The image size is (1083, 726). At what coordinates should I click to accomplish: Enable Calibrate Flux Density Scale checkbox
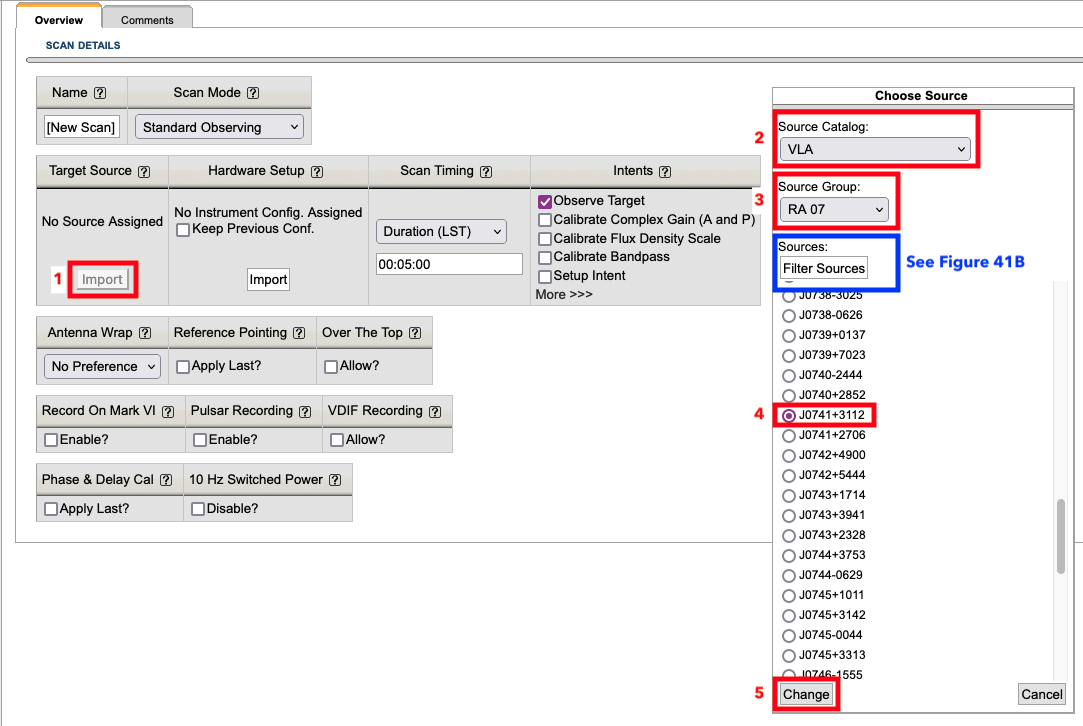coord(545,239)
